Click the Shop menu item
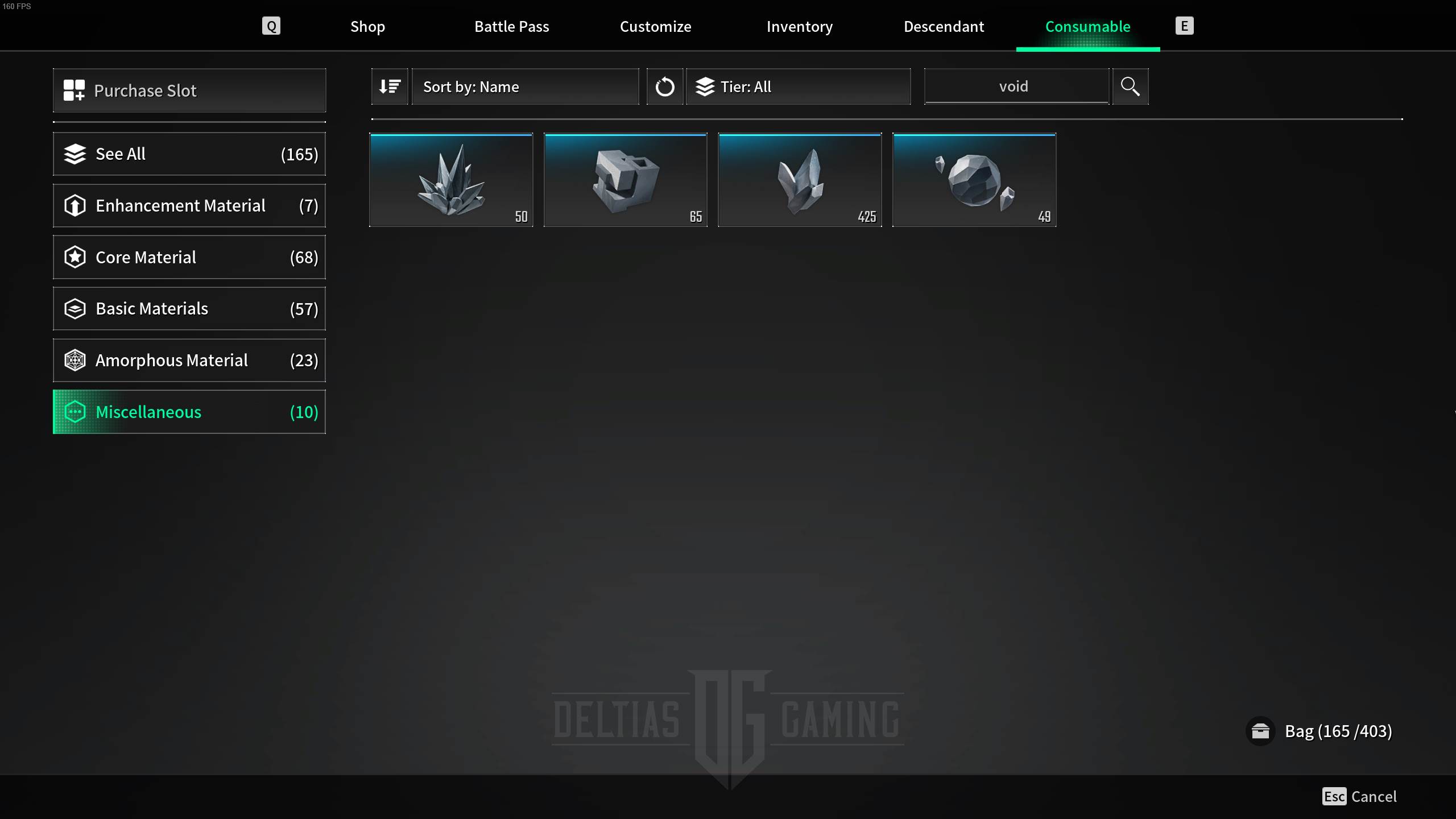The image size is (1456, 819). [367, 26]
